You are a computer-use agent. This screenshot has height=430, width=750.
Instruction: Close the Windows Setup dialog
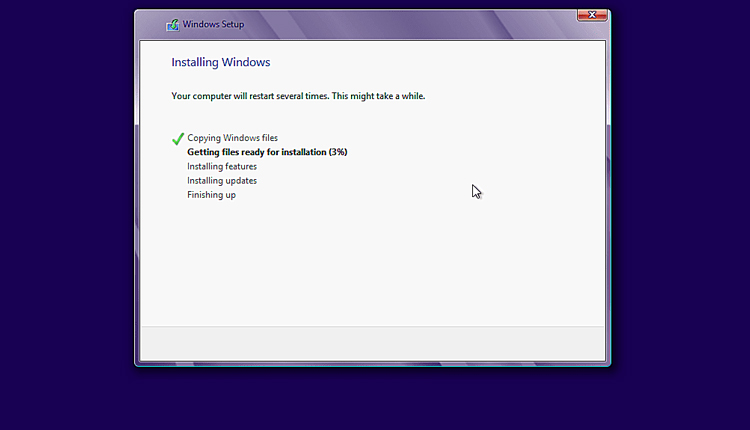click(592, 15)
